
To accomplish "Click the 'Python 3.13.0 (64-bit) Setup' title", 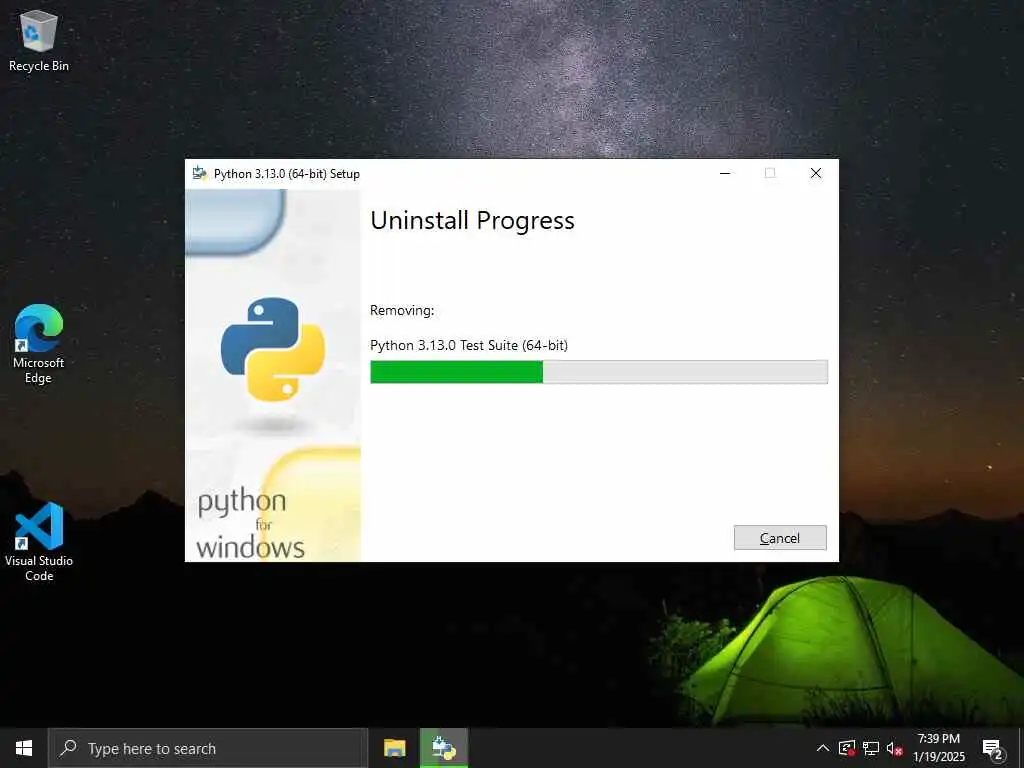I will (x=287, y=174).
